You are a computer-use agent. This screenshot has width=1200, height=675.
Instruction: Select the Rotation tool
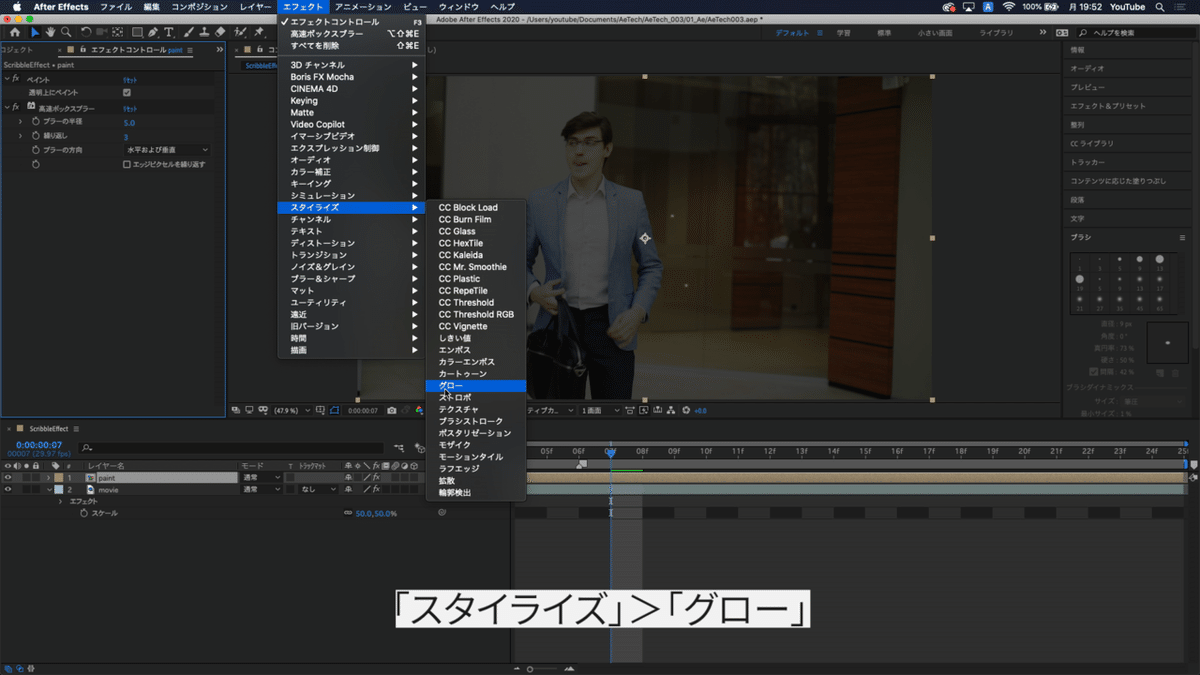coord(85,32)
